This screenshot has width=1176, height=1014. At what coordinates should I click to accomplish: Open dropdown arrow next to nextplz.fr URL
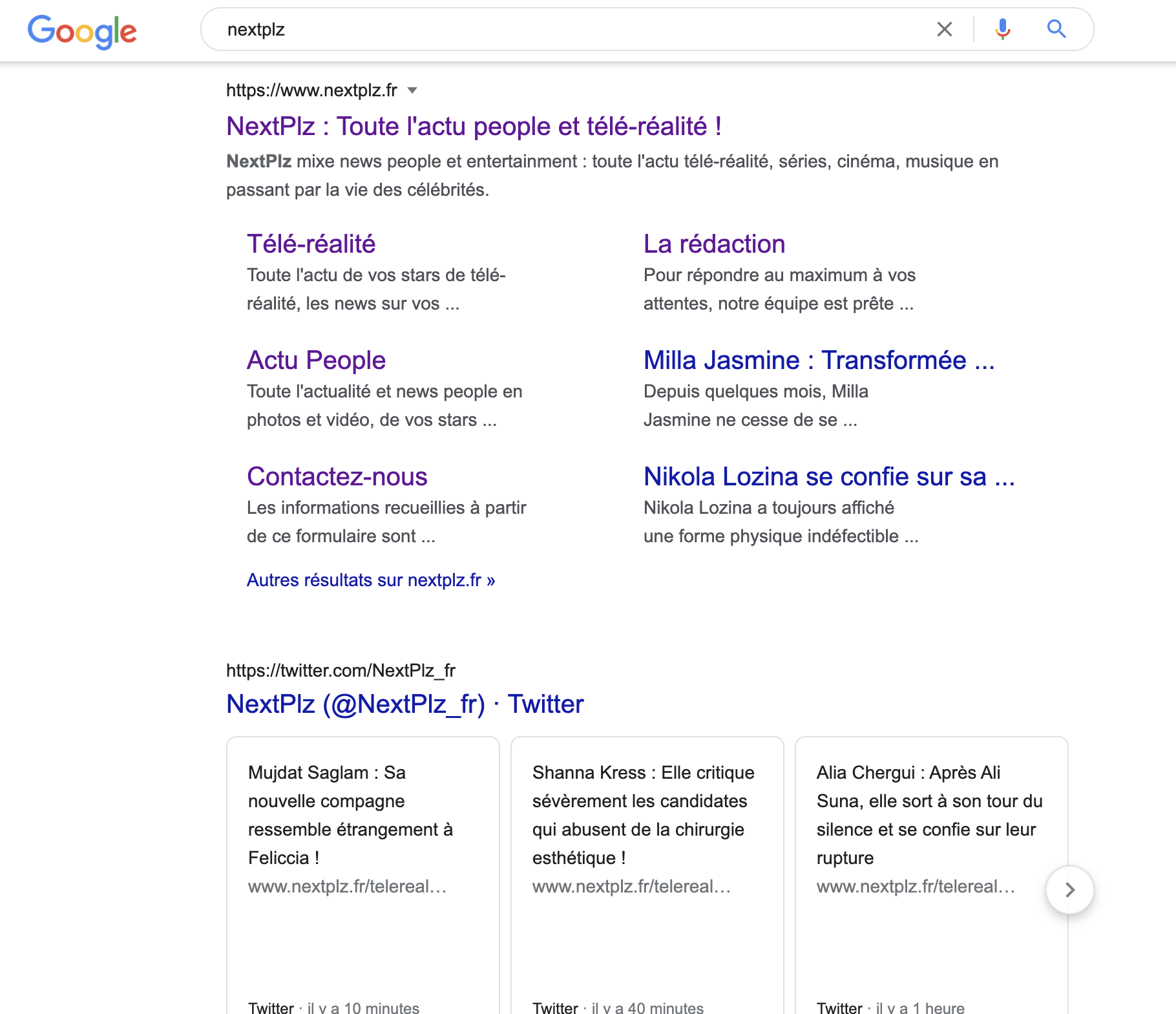tap(412, 90)
